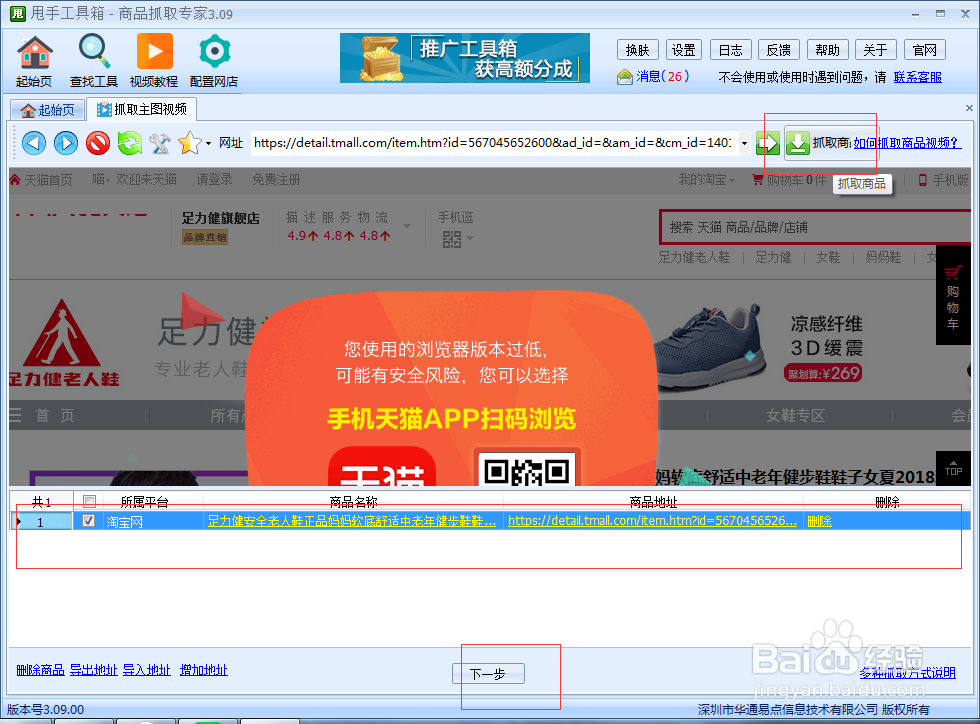Click the 请登录 login link
The height and width of the screenshot is (724, 980).
(214, 180)
